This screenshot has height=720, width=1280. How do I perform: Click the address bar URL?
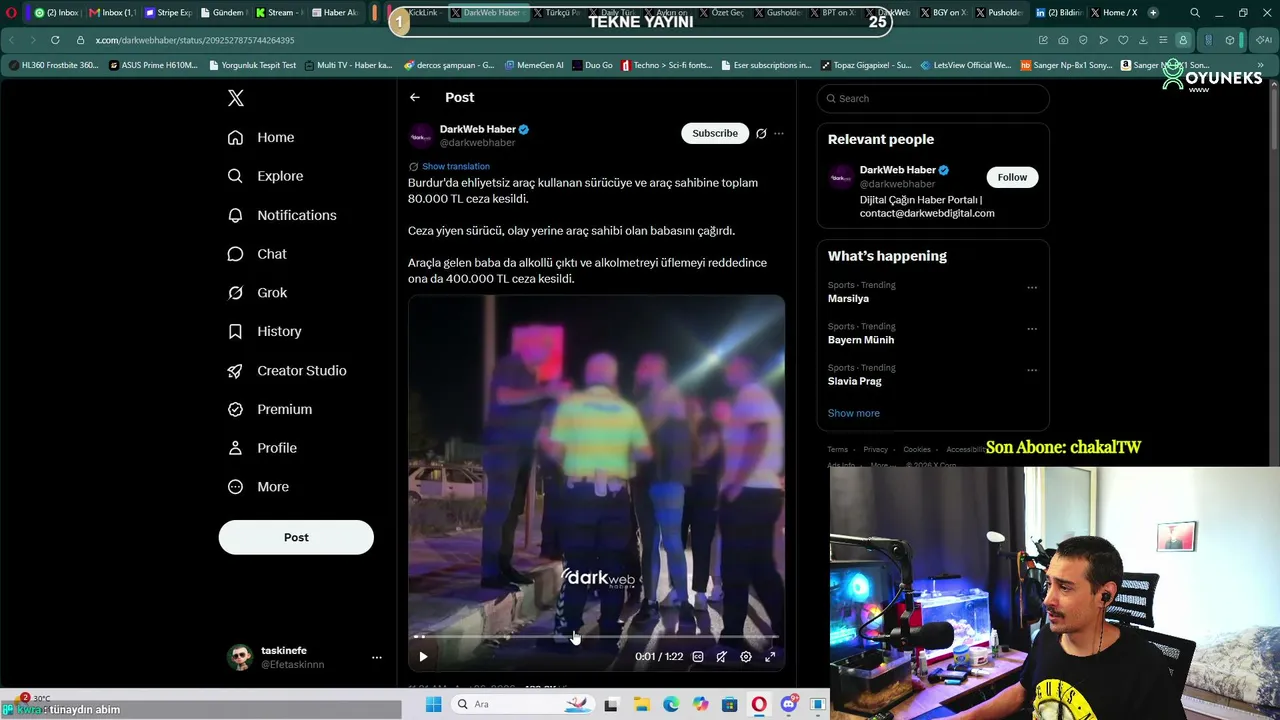pyautogui.click(x=195, y=40)
